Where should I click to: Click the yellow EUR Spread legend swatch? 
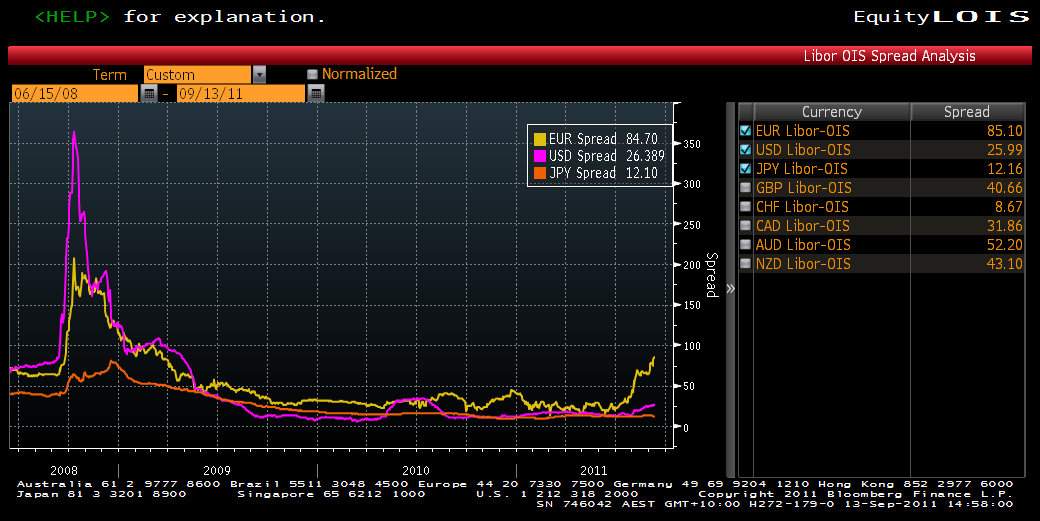tap(540, 139)
